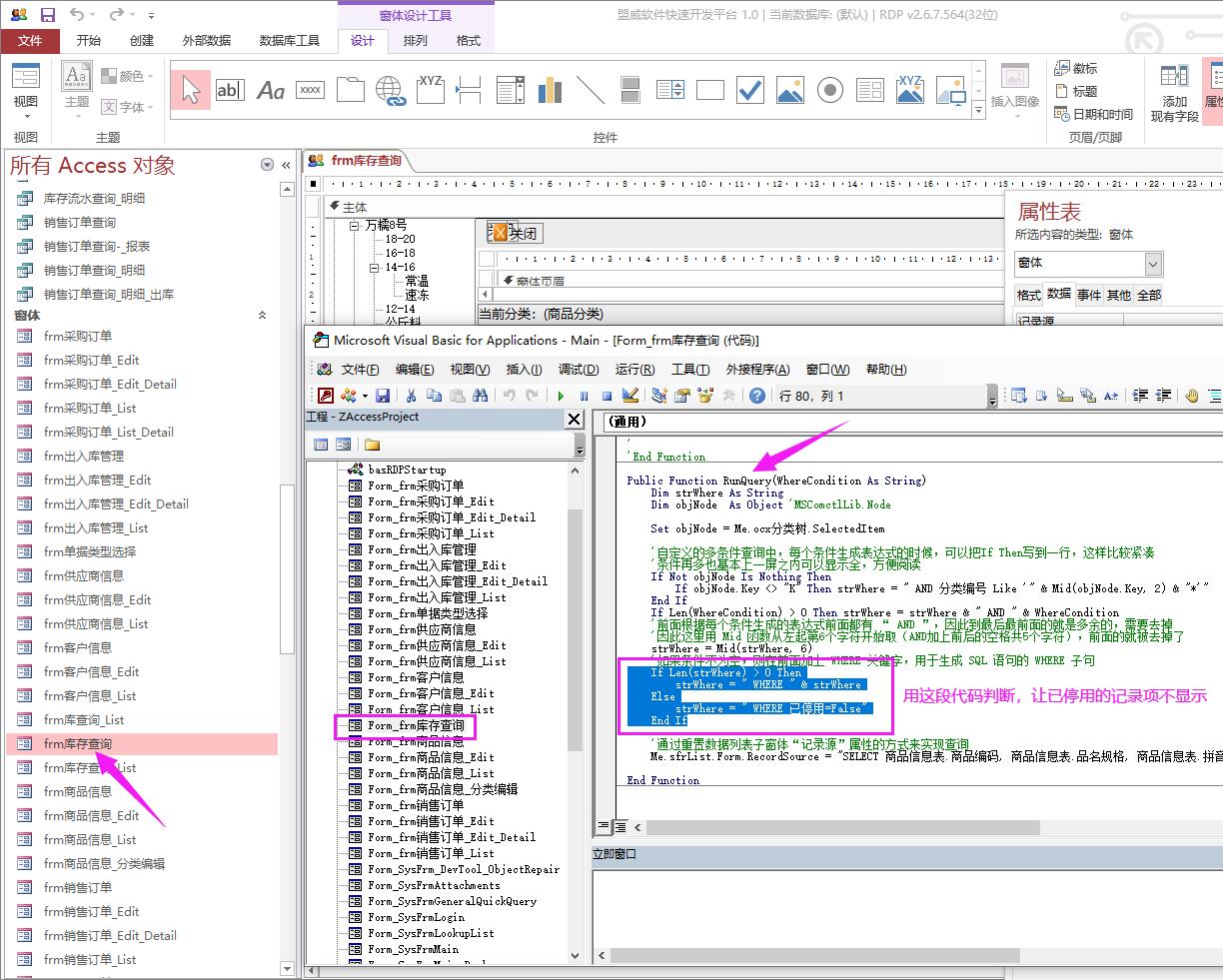Collapse the 万福8号 tree node
1223x980 pixels.
click(x=355, y=226)
